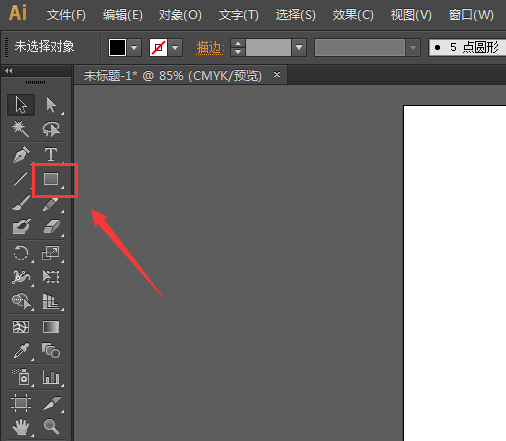This screenshot has height=441, width=506.
Task: Select the Selection tool (black arrow)
Action: (x=21, y=105)
